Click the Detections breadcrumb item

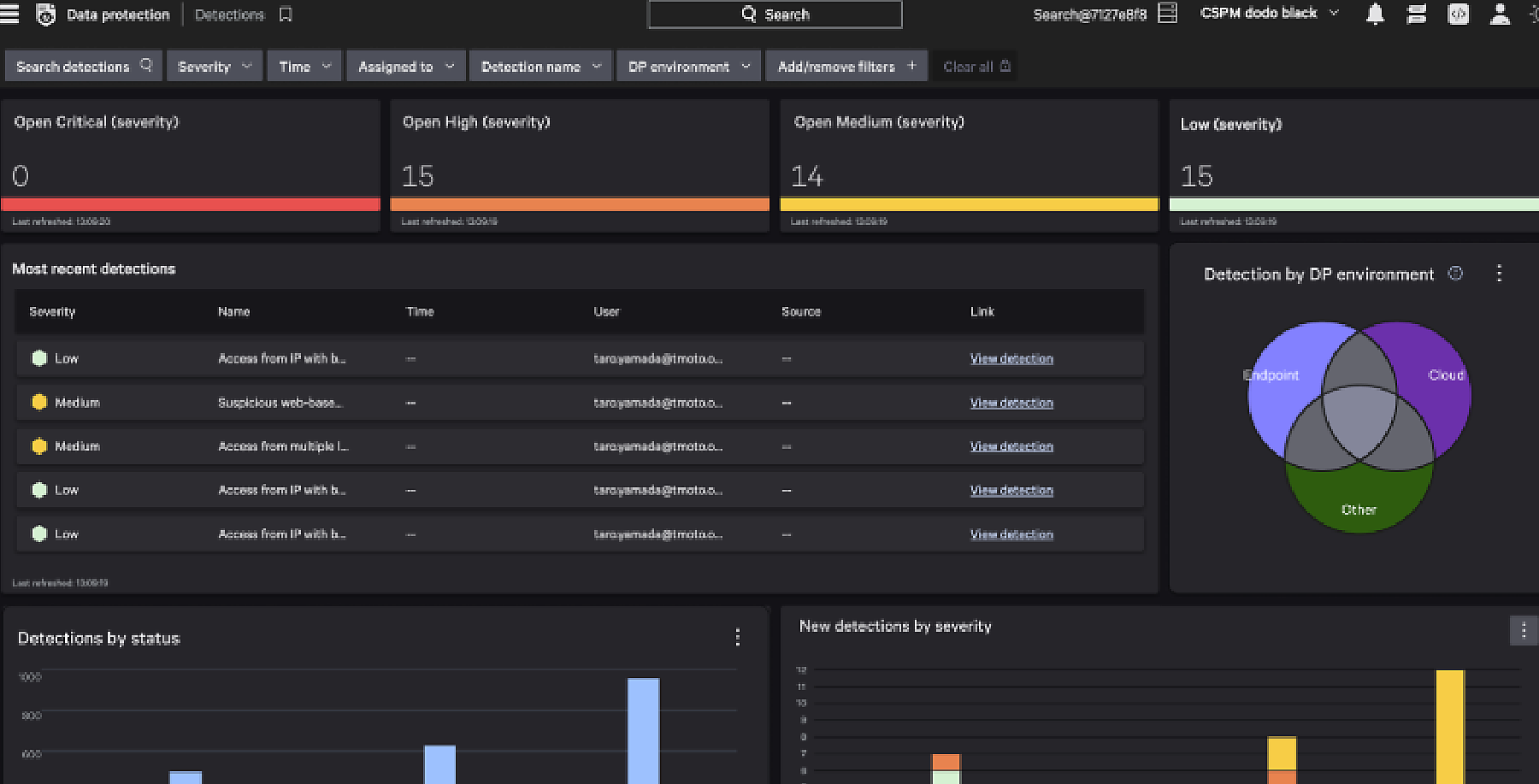[x=229, y=15]
